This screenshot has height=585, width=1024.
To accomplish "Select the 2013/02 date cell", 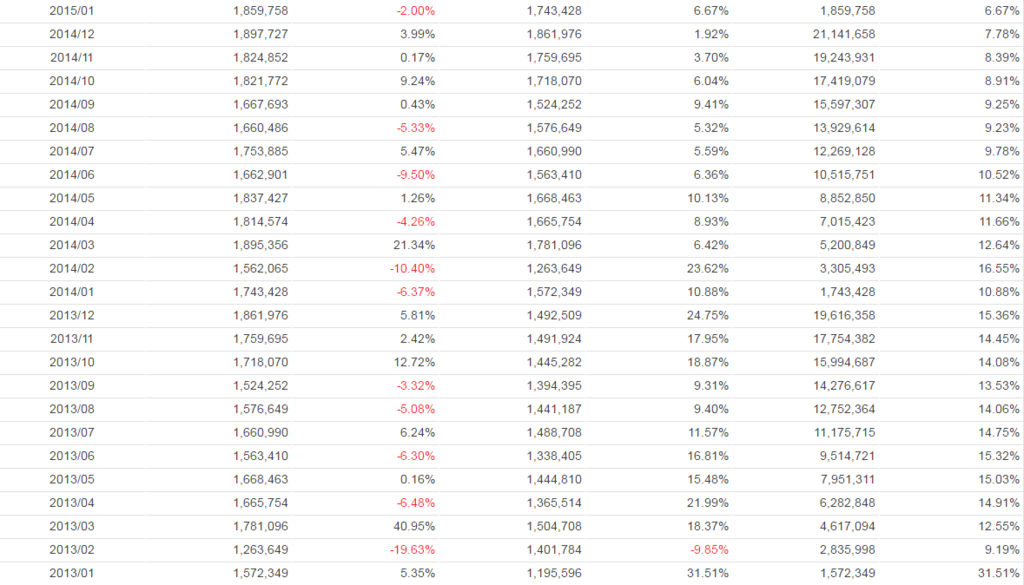I will click(x=71, y=549).
